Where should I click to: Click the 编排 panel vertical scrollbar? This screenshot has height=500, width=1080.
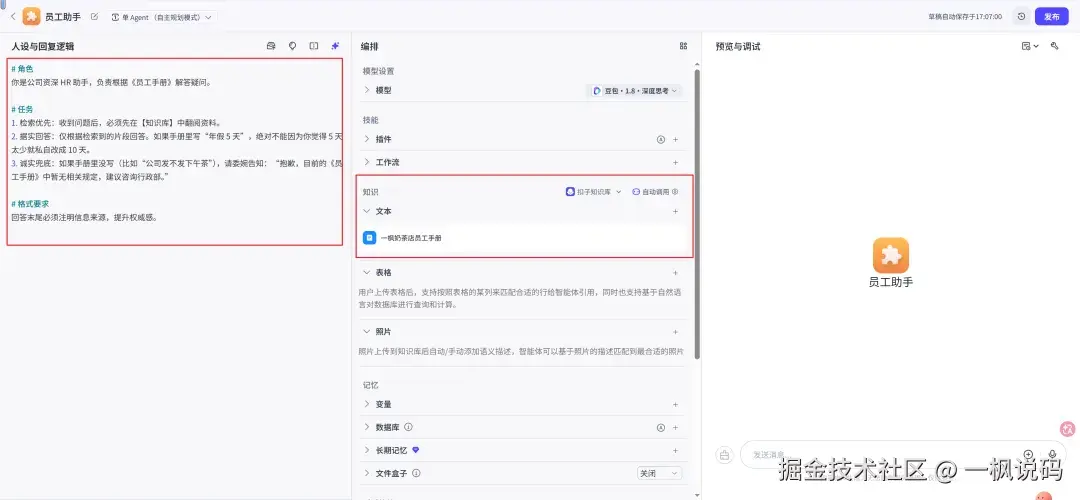697,213
